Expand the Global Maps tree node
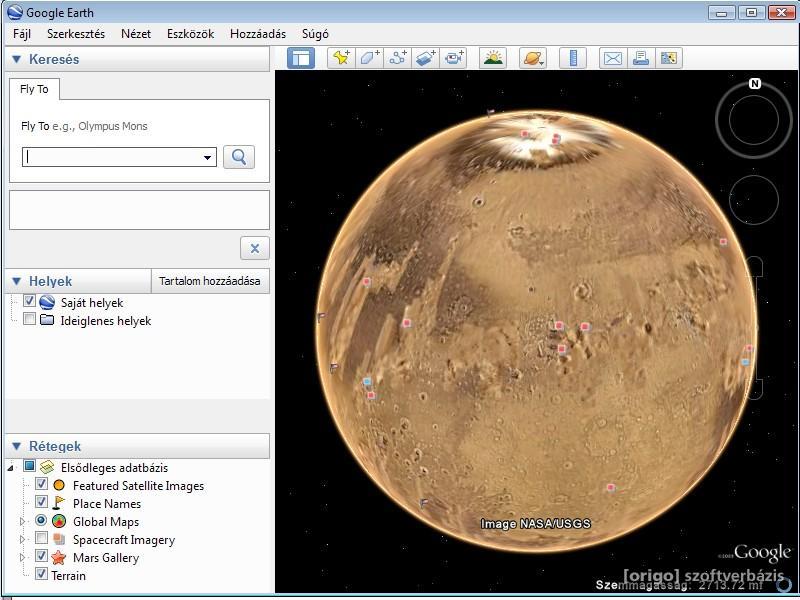The height and width of the screenshot is (600, 800). coord(22,521)
